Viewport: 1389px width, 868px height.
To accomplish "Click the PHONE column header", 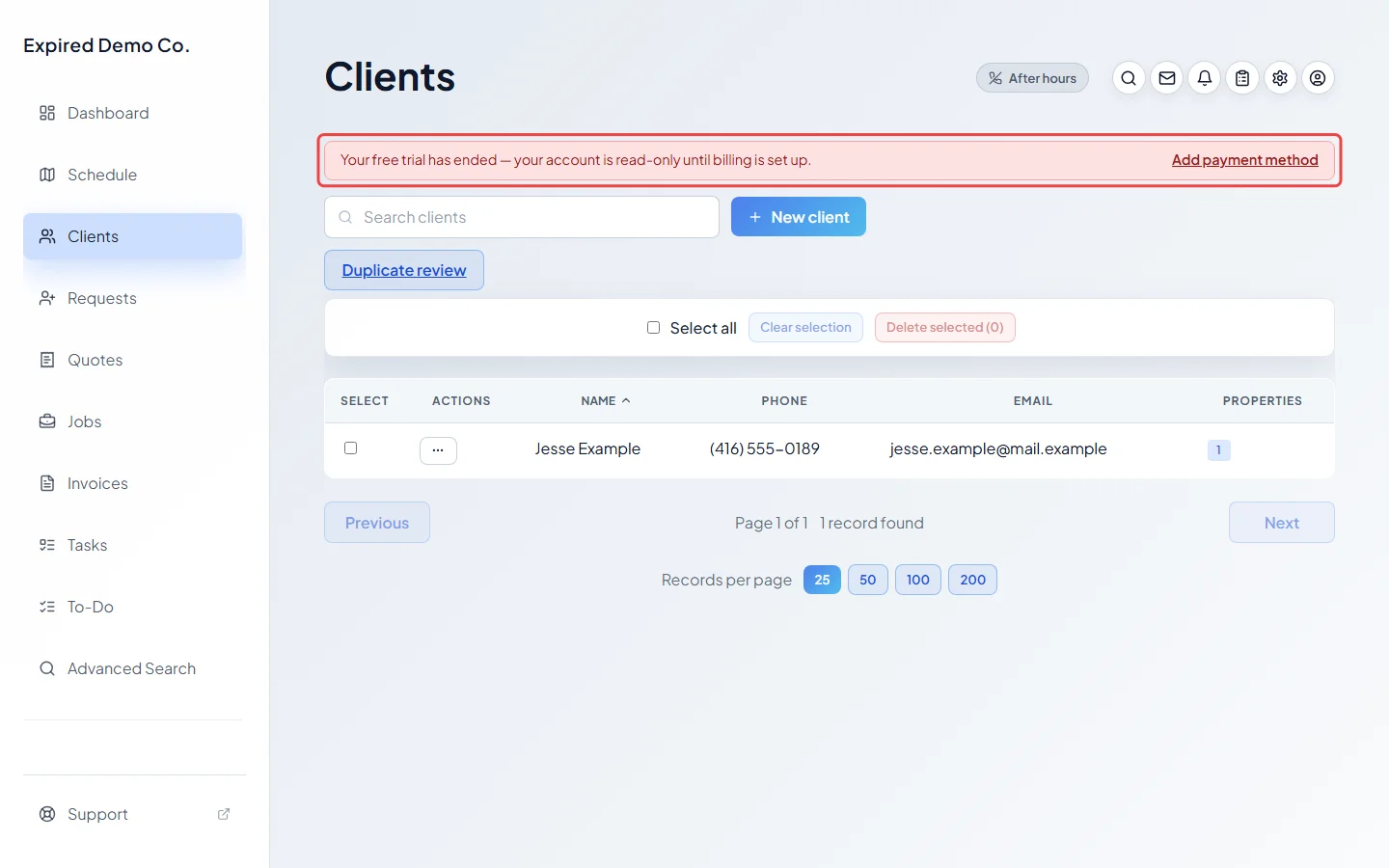I will (x=784, y=400).
